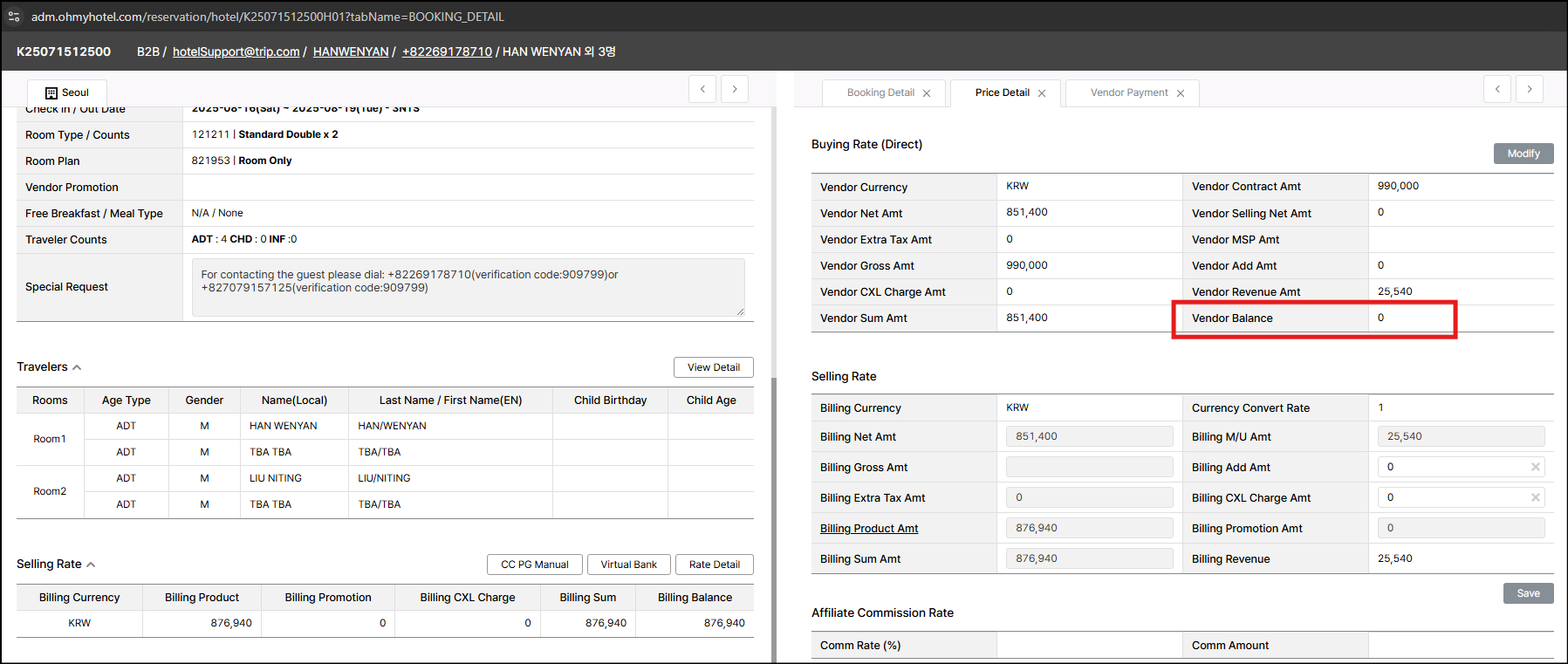Clear the Billing Add Amt field
The image size is (1568, 664).
(x=1535, y=467)
